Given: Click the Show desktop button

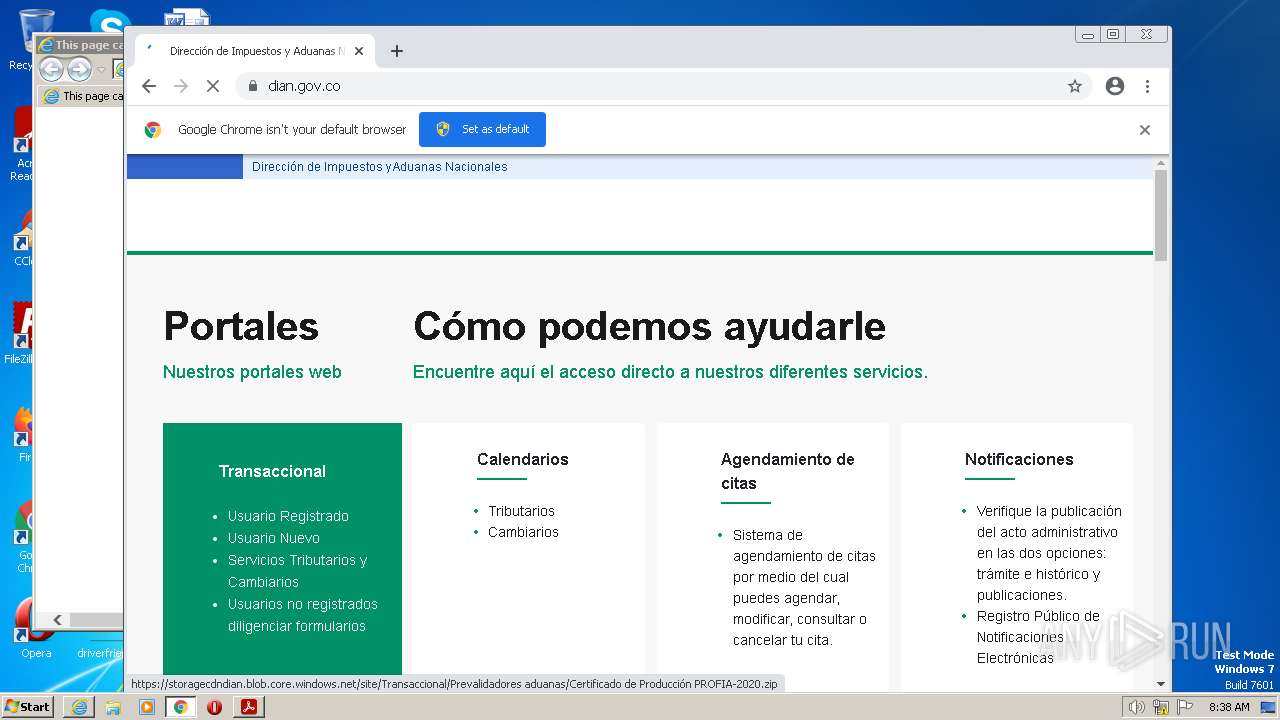Looking at the screenshot, I should tap(1268, 707).
